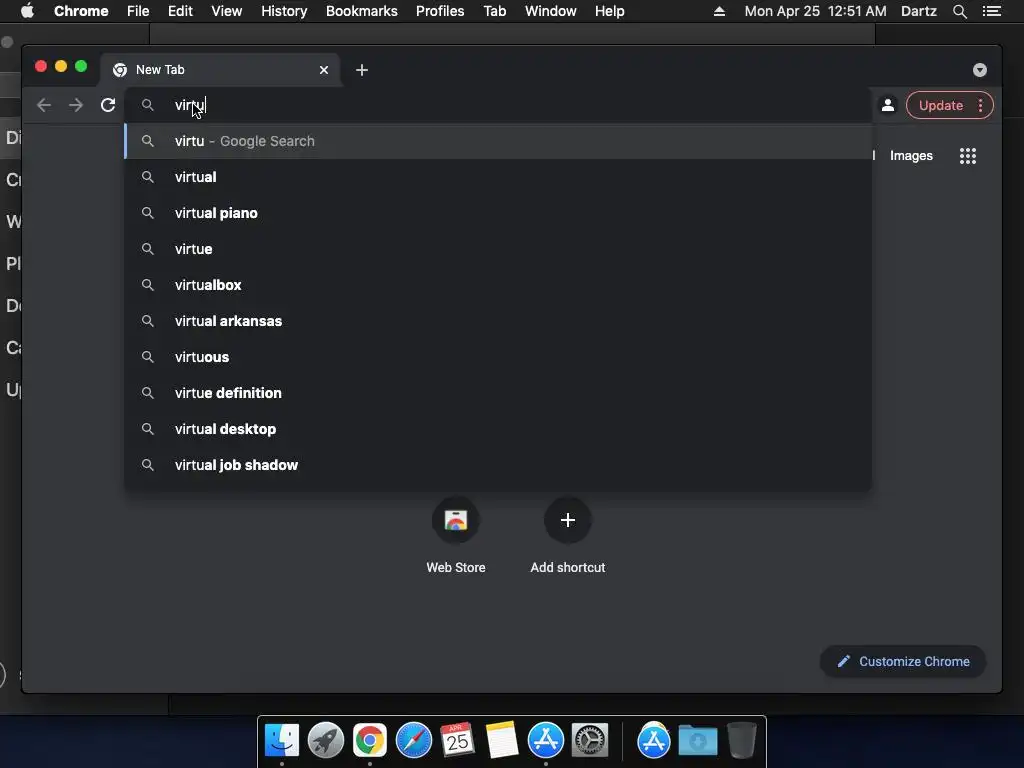Image resolution: width=1024 pixels, height=768 pixels.
Task: Reload the current page
Action: tap(108, 105)
